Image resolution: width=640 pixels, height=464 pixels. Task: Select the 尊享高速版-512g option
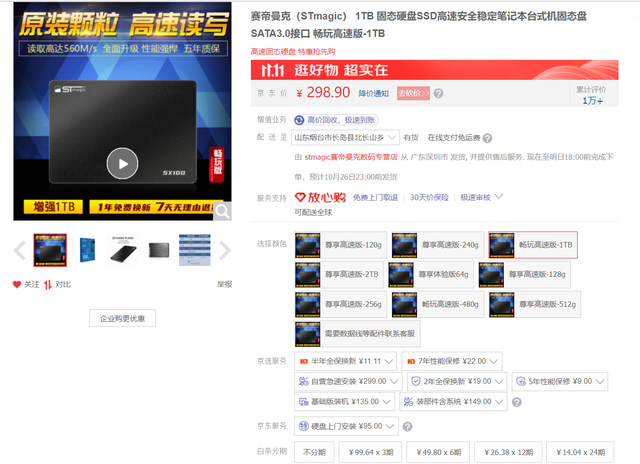pyautogui.click(x=535, y=304)
